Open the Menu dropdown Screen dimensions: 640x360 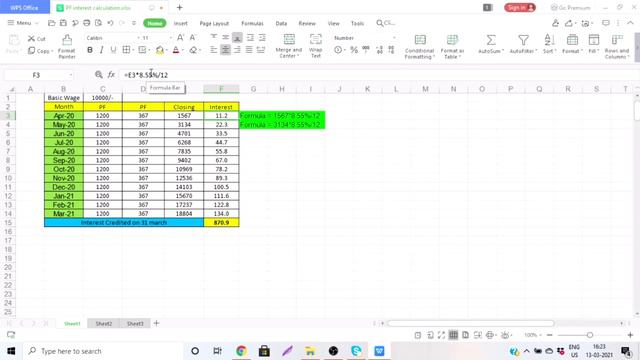(x=22, y=23)
